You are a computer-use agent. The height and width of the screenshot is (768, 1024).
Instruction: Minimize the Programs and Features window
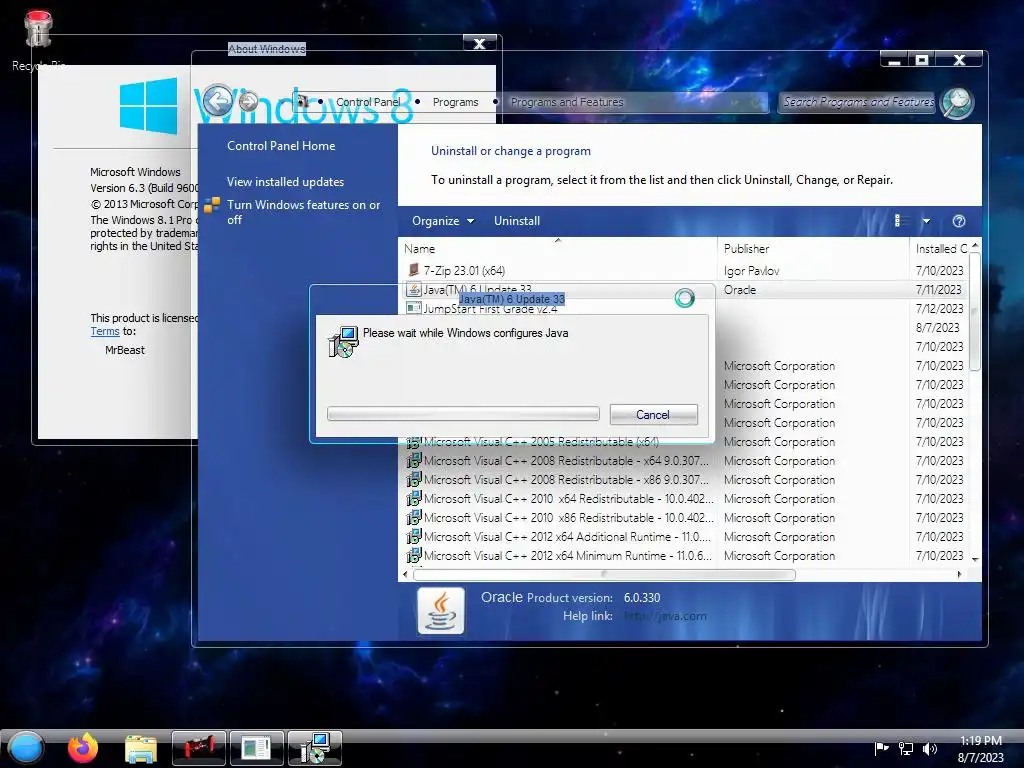(x=895, y=60)
